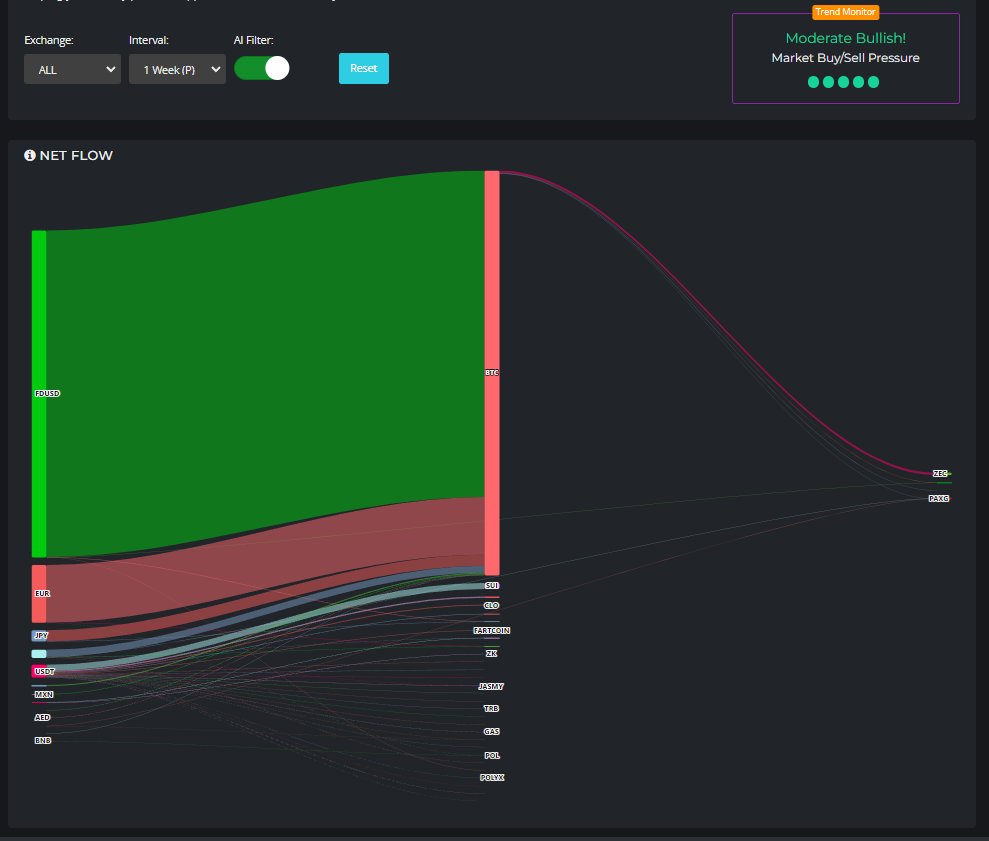989x841 pixels.
Task: Click the NET FLOW info icon
Action: pos(30,155)
